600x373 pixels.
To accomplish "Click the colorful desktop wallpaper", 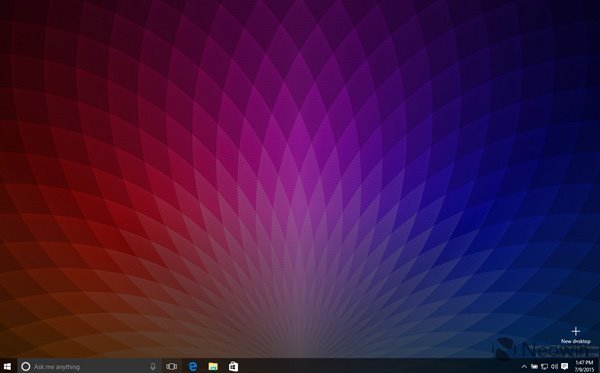I will 300,172.
